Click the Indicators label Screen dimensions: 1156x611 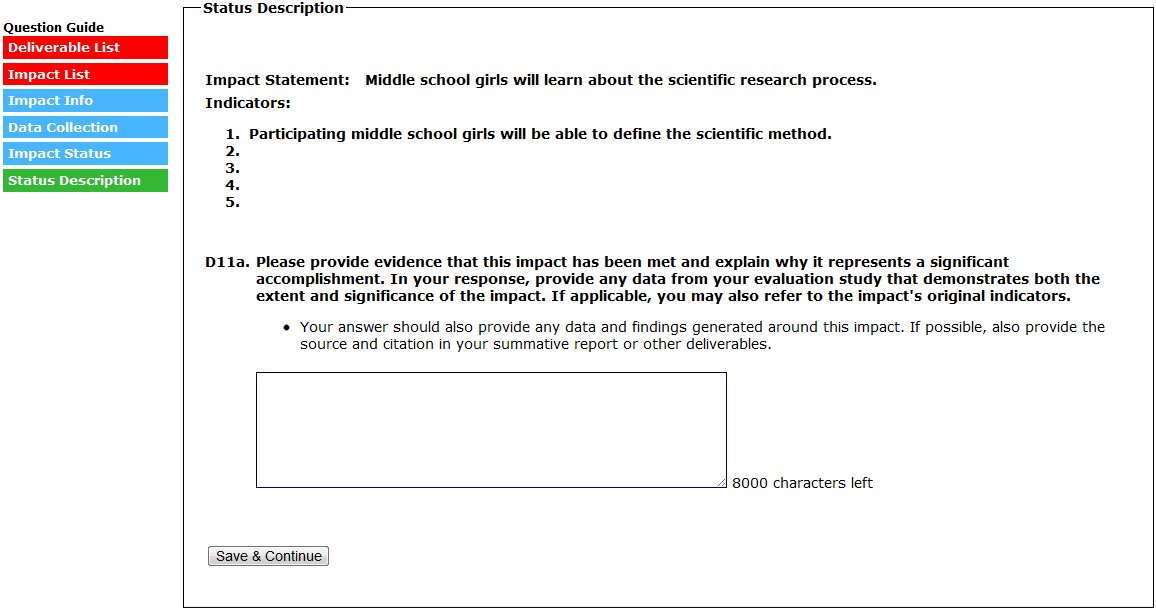click(248, 103)
